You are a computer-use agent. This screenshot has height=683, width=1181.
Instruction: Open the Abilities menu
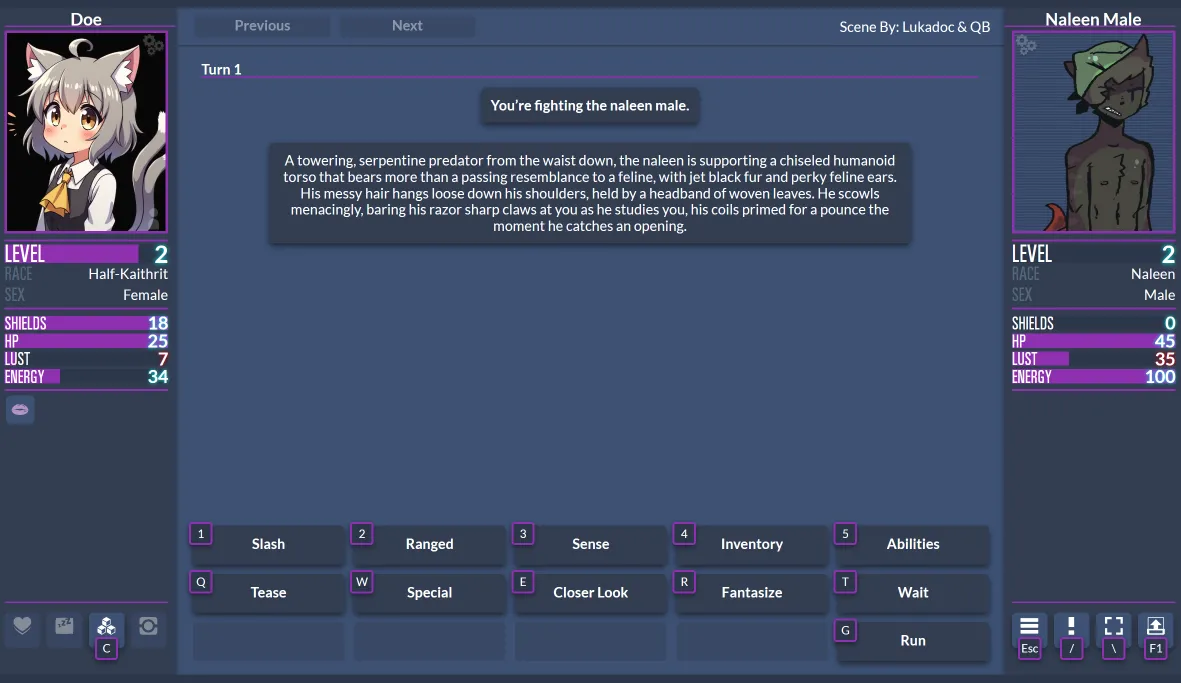point(912,544)
